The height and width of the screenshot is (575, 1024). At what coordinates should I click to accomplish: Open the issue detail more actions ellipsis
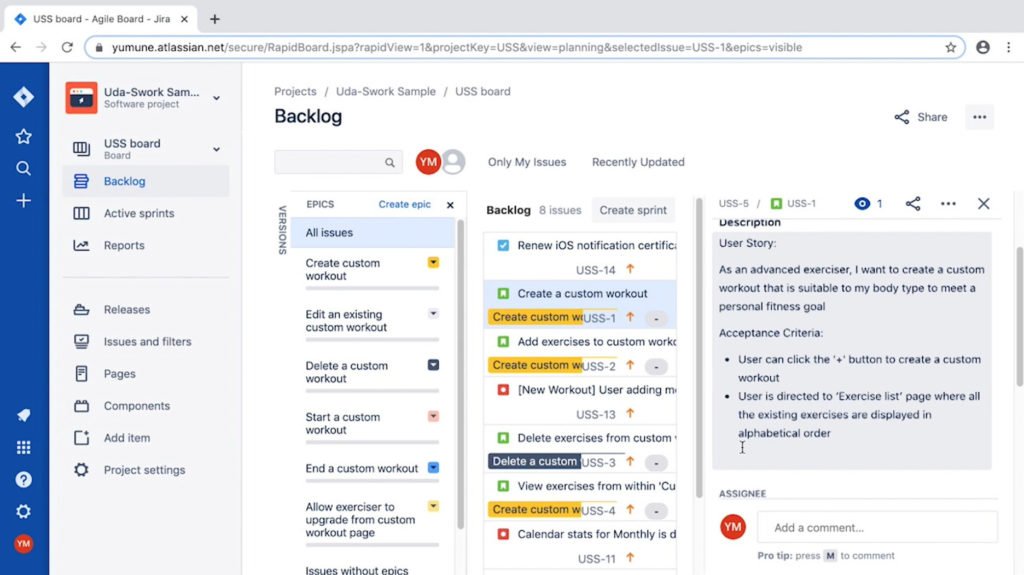[948, 204]
